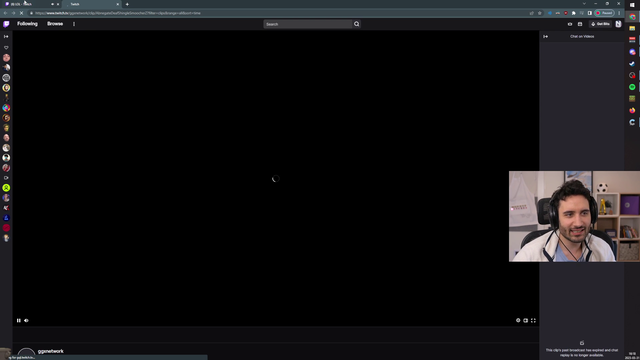This screenshot has width=640, height=360.
Task: Stop the page loading
Action: [21, 13]
